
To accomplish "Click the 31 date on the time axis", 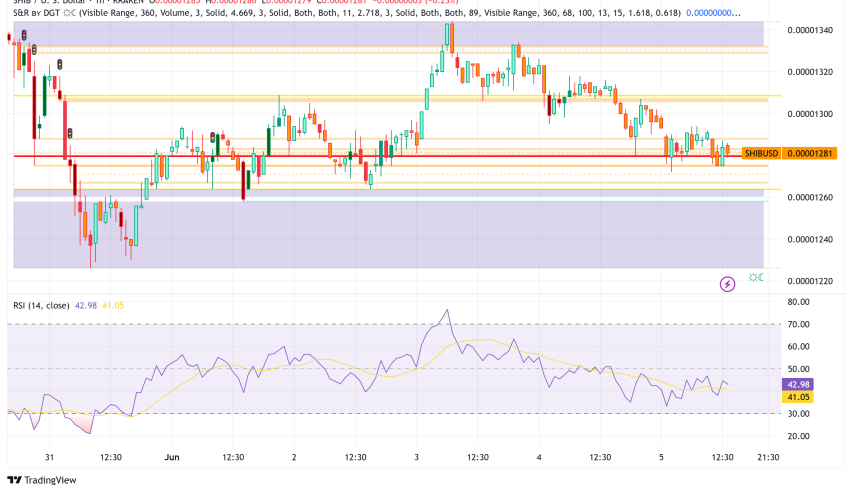I will 49,457.
